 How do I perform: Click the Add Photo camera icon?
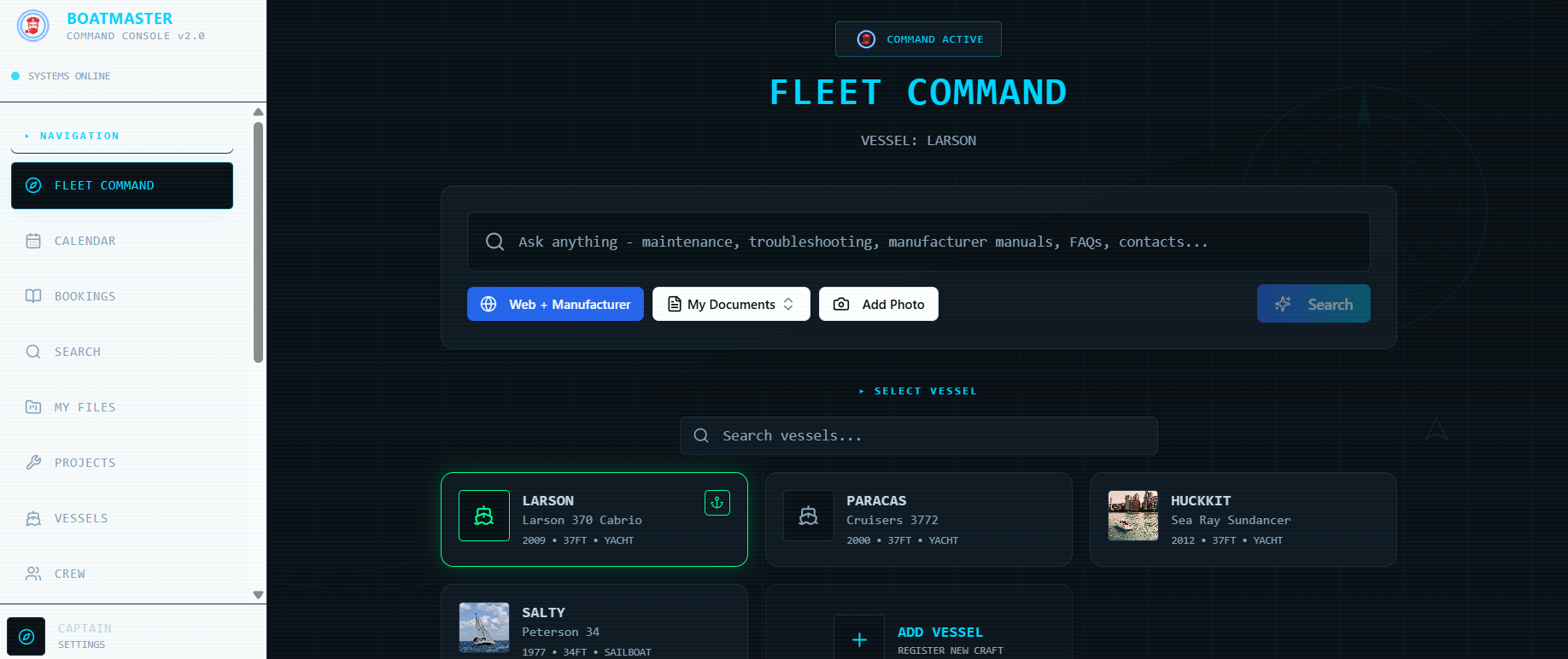tap(841, 303)
